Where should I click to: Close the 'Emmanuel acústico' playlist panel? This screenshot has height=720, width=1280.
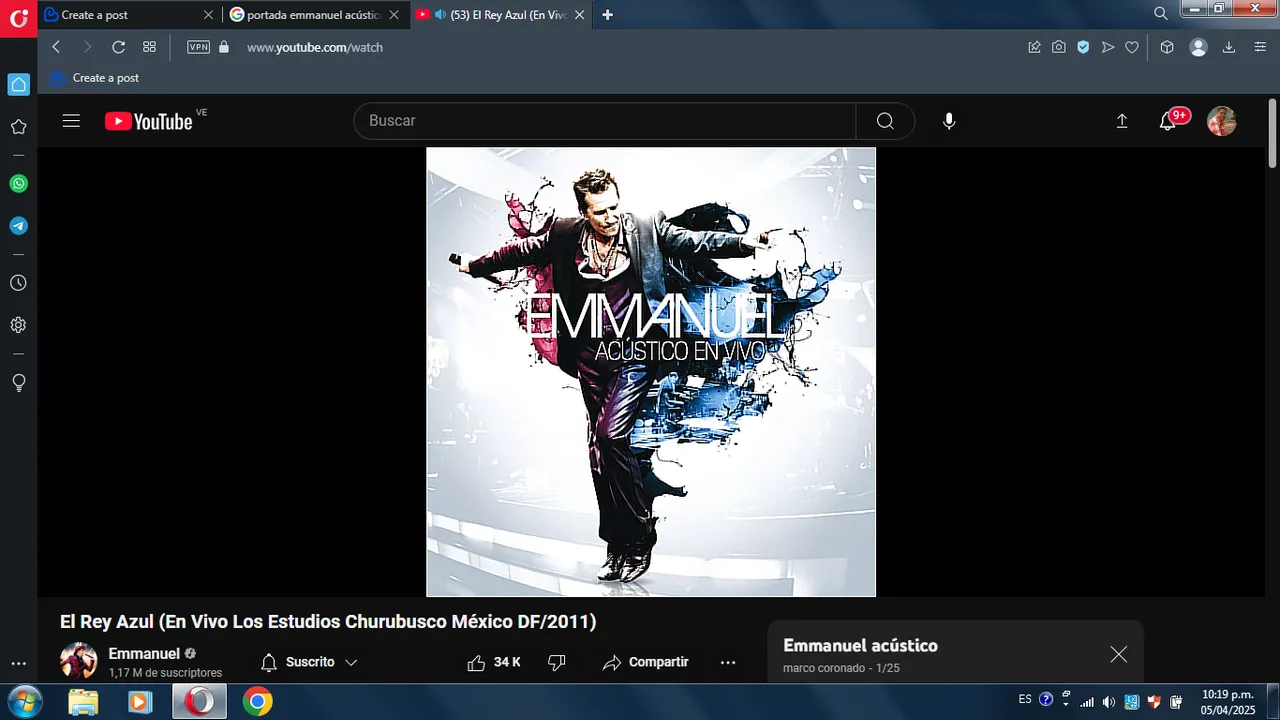coord(1118,655)
